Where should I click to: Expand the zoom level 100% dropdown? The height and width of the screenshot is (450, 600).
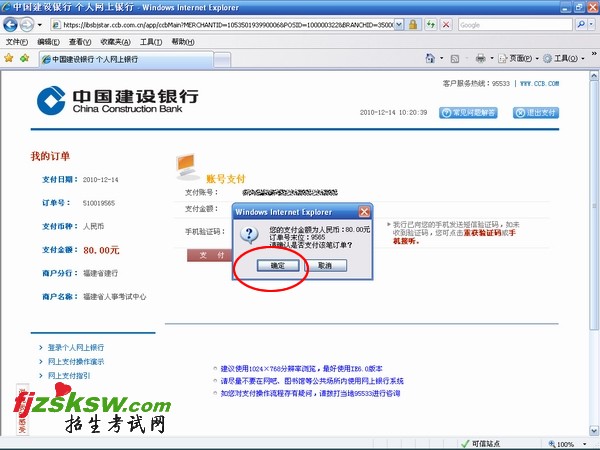point(585,444)
